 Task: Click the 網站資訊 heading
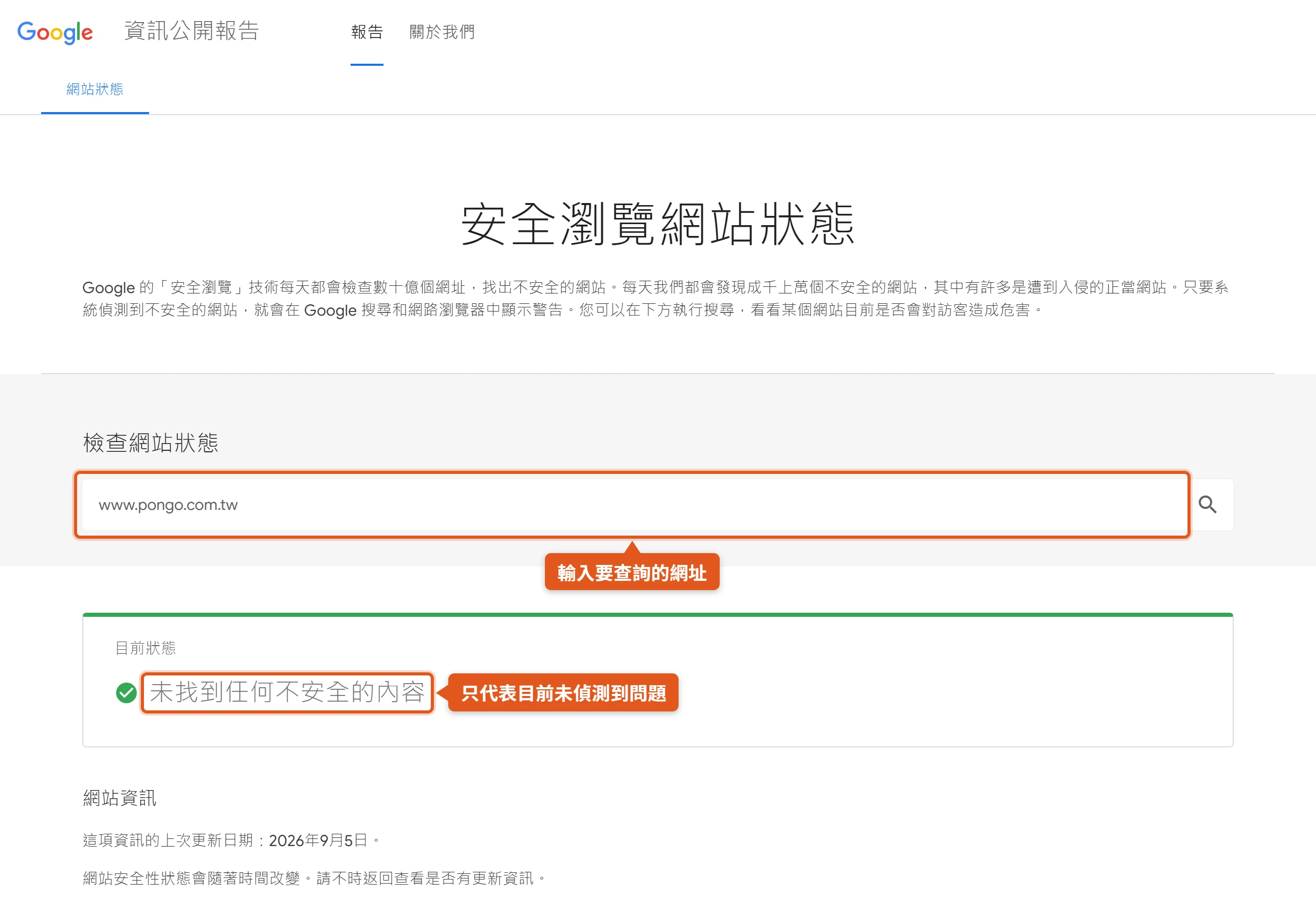point(119,798)
